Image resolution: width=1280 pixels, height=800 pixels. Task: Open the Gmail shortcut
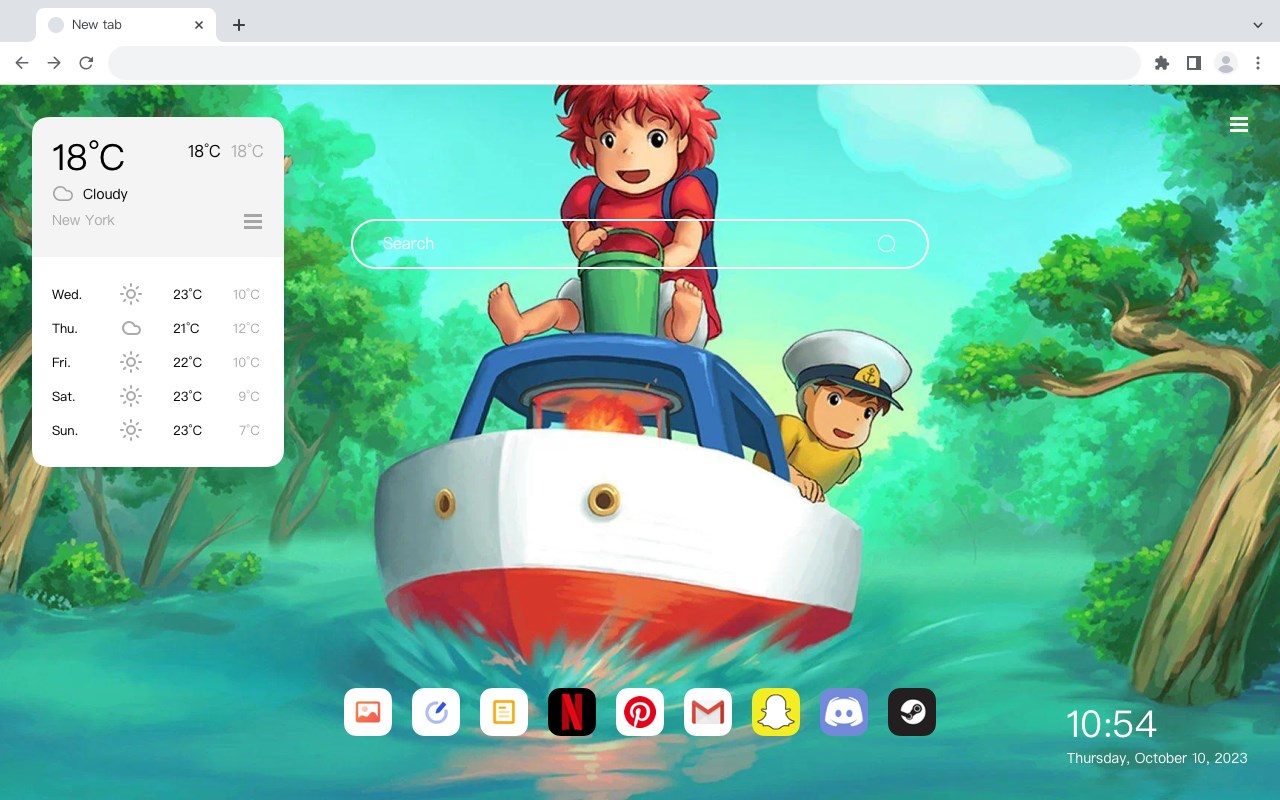pyautogui.click(x=708, y=712)
